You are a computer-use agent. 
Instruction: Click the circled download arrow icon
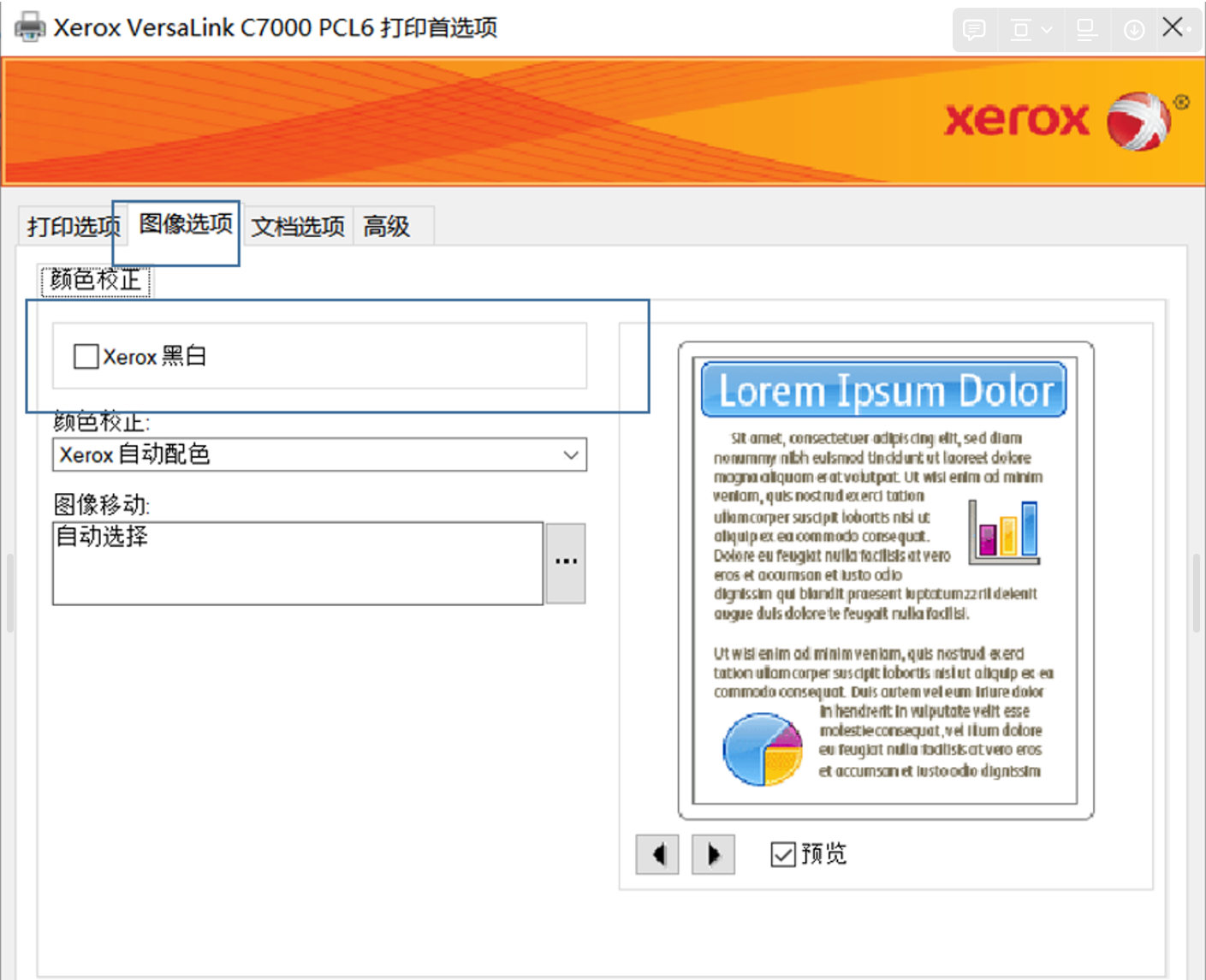tap(1134, 30)
